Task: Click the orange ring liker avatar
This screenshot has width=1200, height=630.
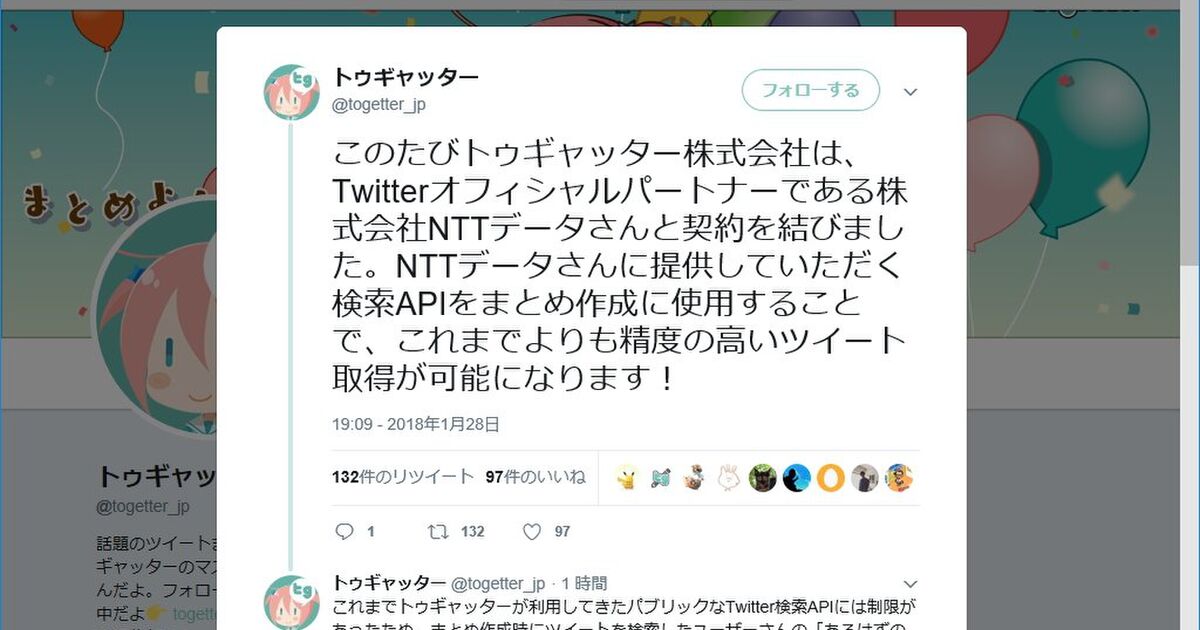Action: tap(830, 478)
